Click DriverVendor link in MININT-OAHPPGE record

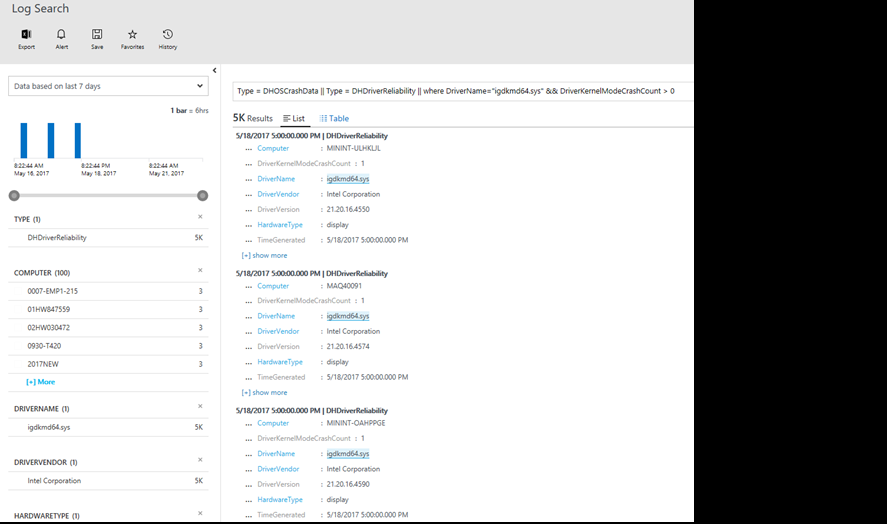point(278,469)
